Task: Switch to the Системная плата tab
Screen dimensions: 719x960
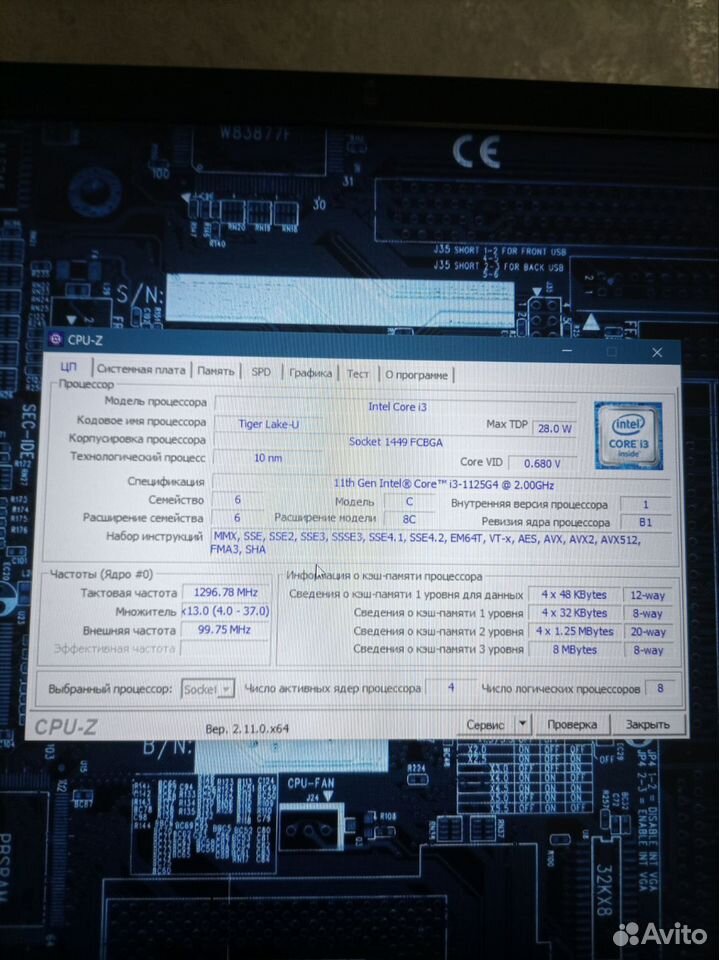Action: [x=141, y=370]
